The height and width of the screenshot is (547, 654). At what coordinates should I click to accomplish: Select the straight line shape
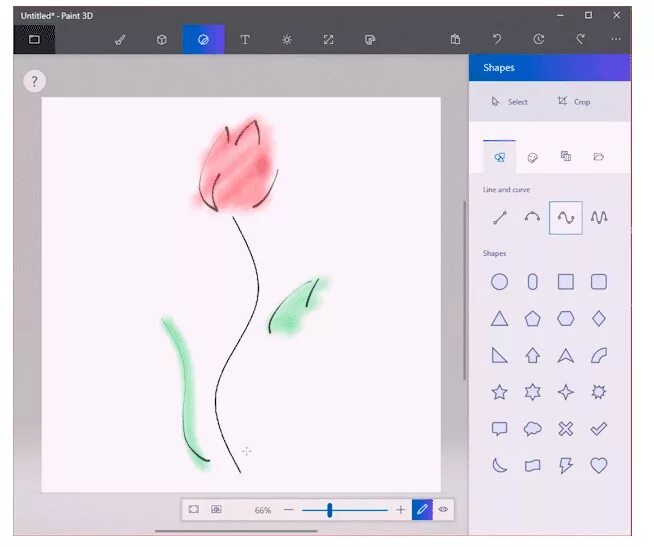(500, 218)
